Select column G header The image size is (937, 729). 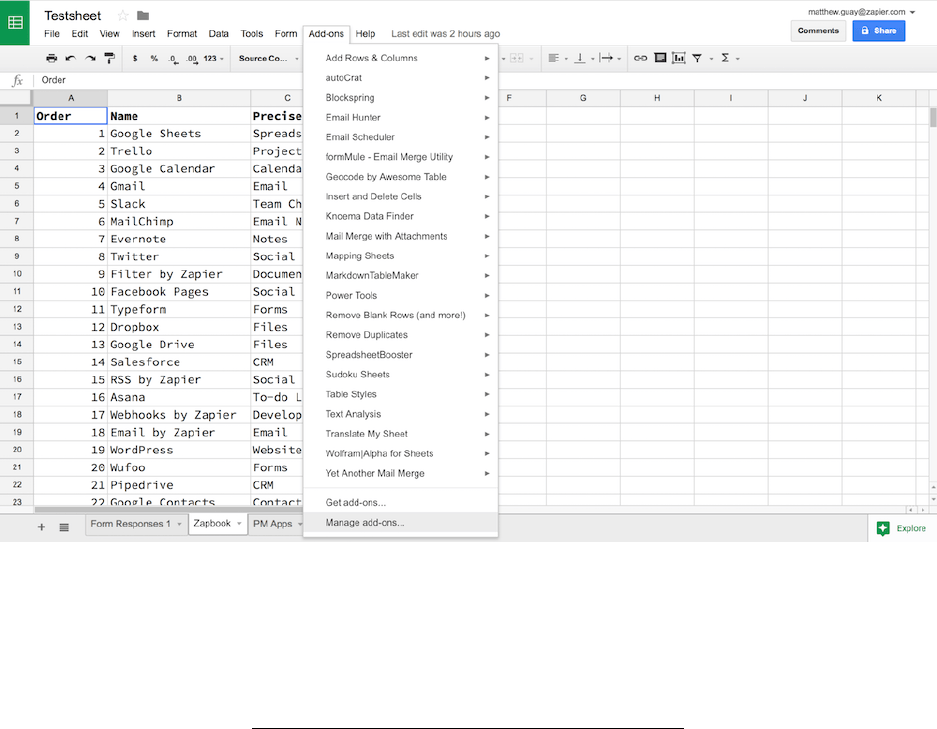(x=583, y=98)
